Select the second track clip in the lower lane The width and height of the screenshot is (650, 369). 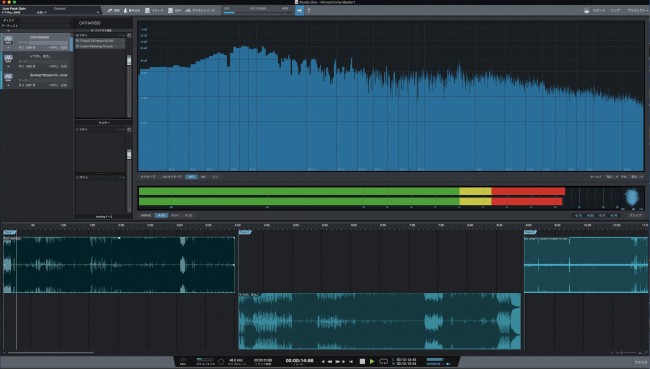click(x=380, y=321)
